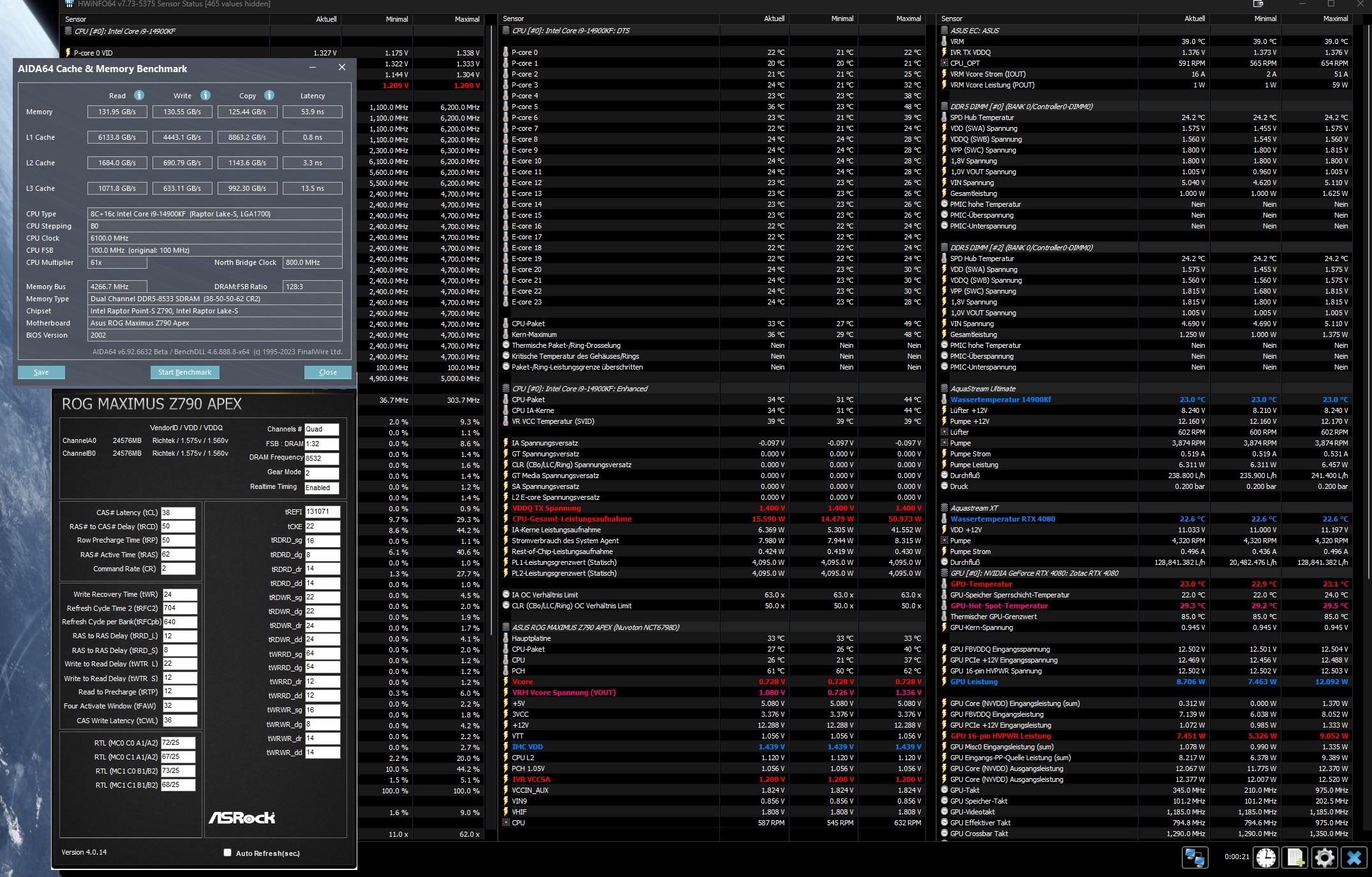Click Aktuell column header in middle panel
The image size is (1372, 877).
(x=754, y=19)
